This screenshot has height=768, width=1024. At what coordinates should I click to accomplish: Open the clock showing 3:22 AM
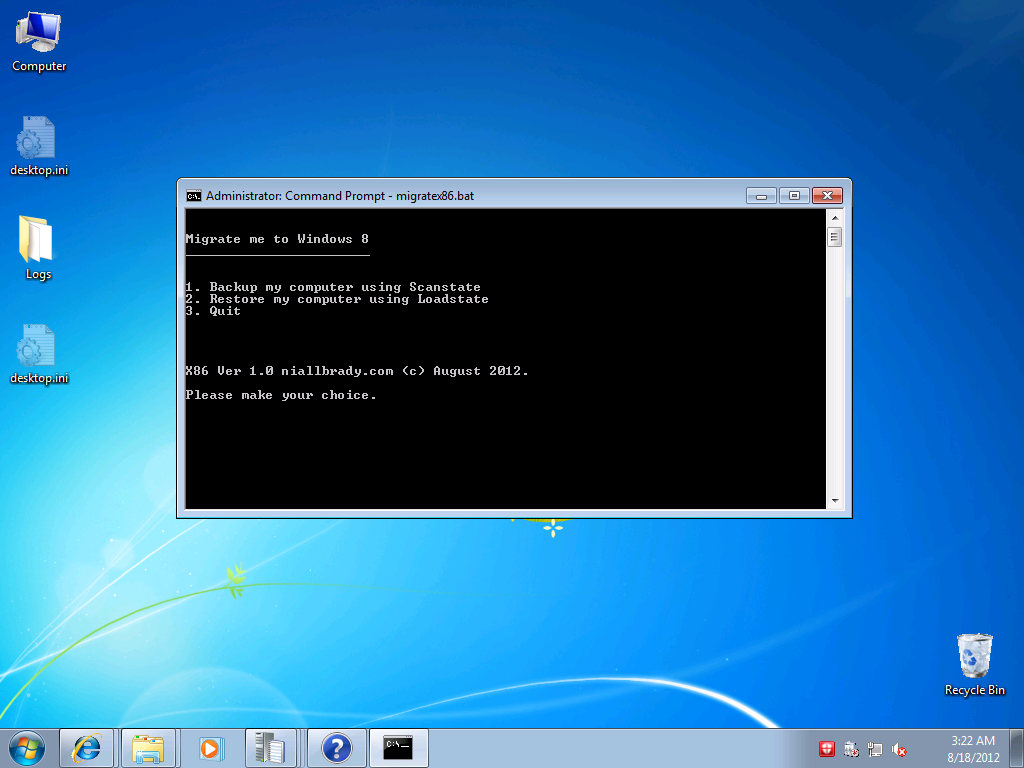tap(973, 749)
